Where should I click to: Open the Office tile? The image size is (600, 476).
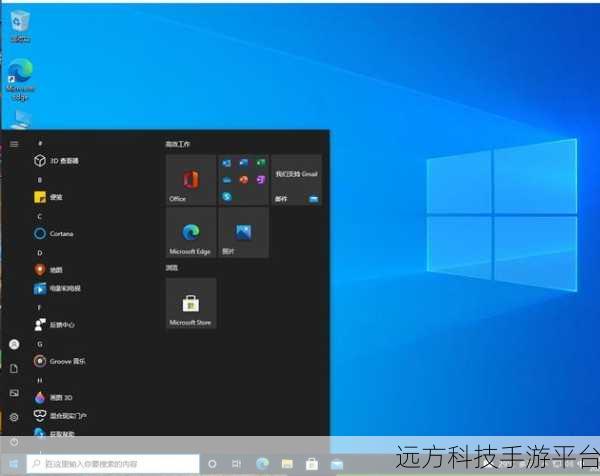pyautogui.click(x=191, y=180)
